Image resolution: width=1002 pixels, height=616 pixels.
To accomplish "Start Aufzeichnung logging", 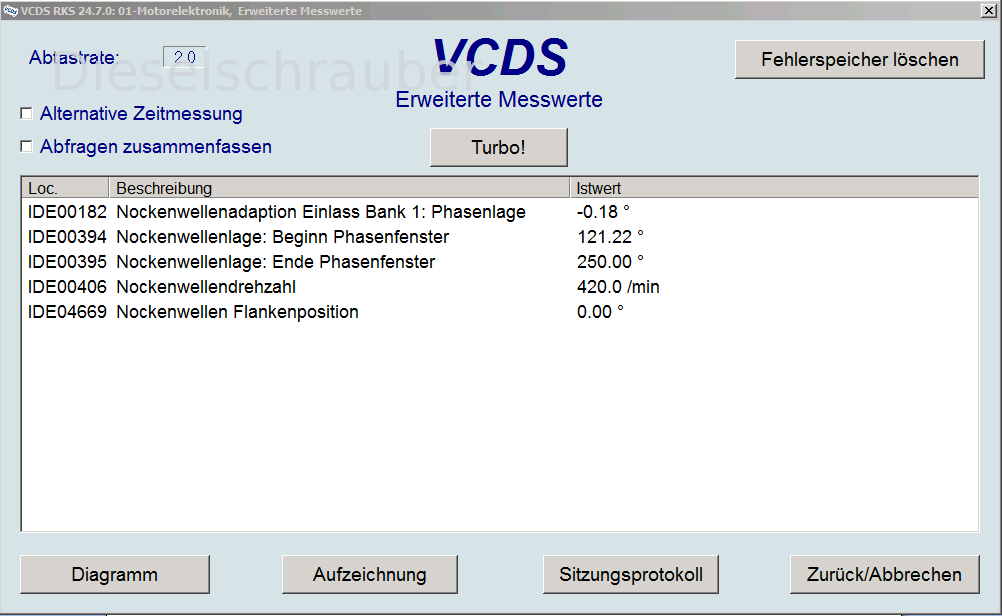I will 369,574.
